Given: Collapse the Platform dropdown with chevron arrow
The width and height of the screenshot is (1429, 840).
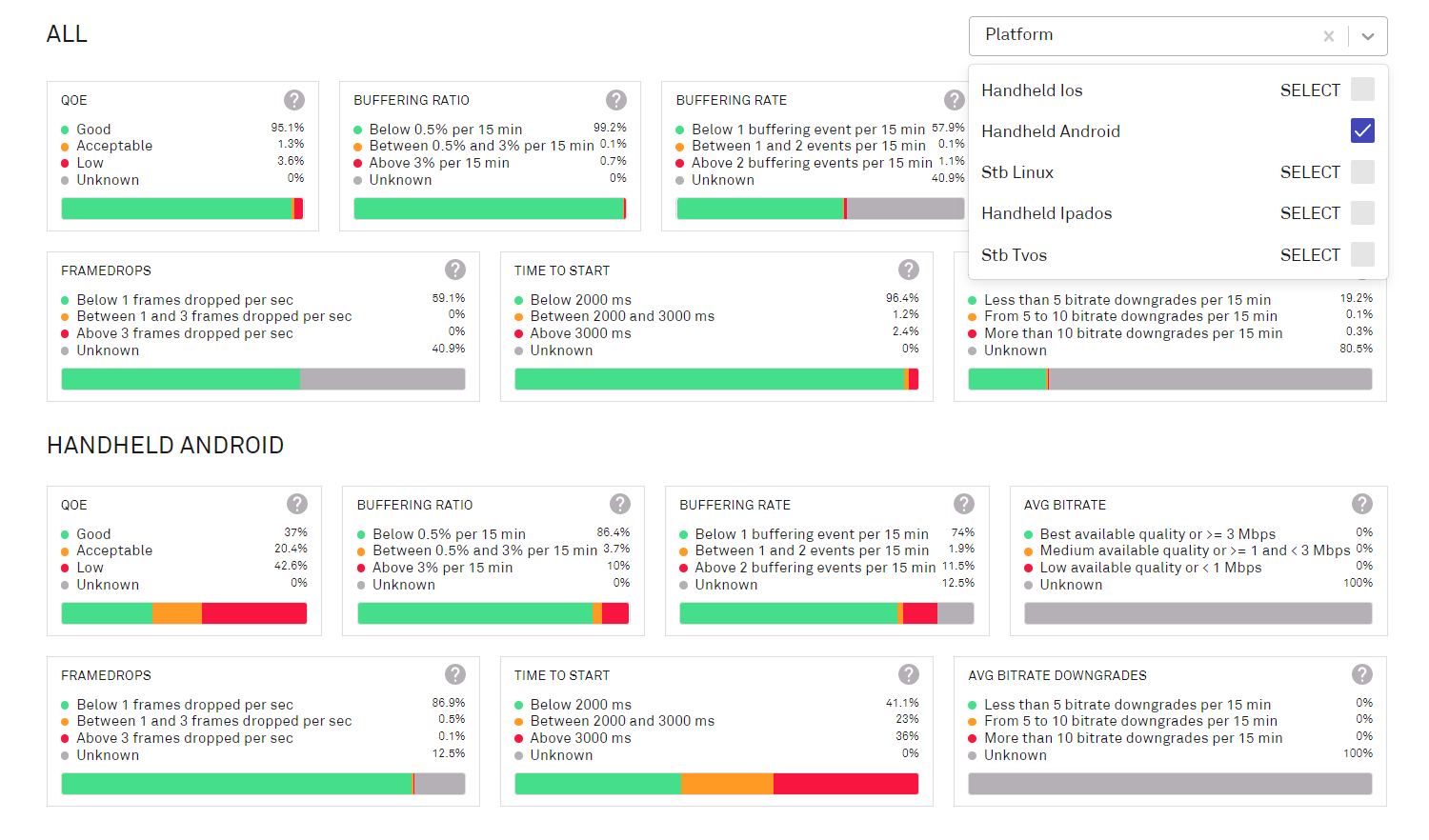Looking at the screenshot, I should (x=1368, y=36).
